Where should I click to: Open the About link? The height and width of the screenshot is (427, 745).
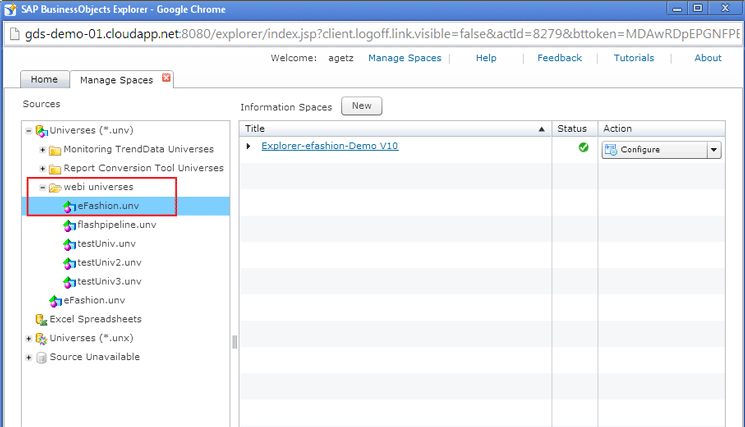(707, 58)
